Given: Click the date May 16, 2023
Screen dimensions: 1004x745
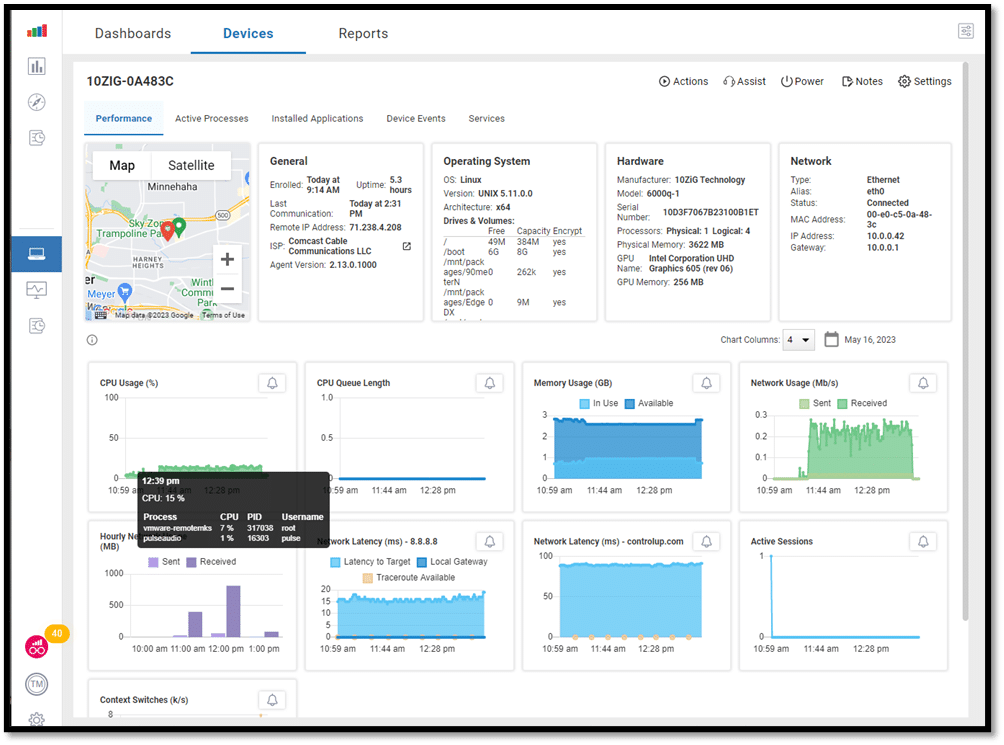Looking at the screenshot, I should click(870, 340).
